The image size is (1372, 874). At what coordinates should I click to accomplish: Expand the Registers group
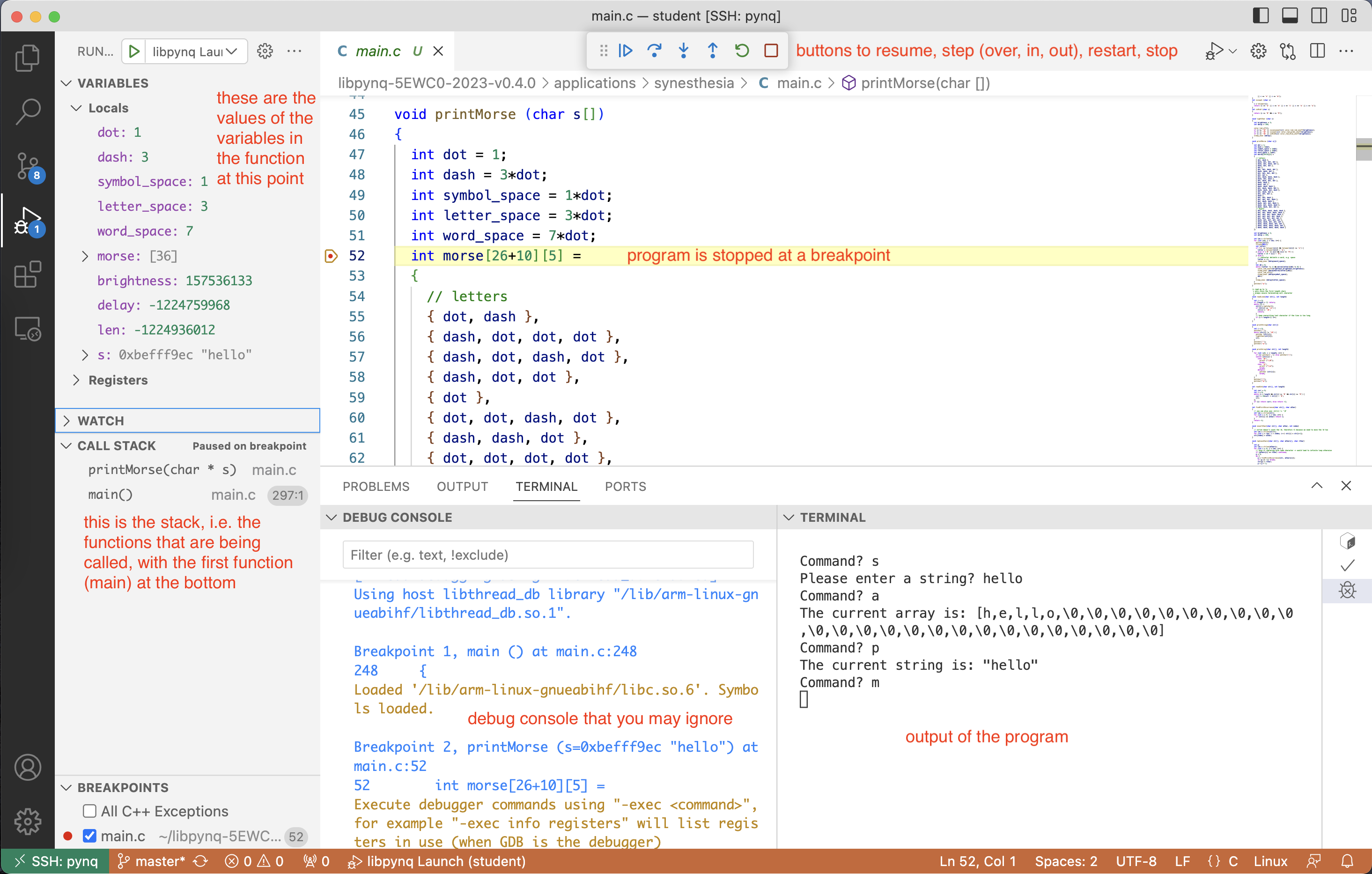[76, 380]
